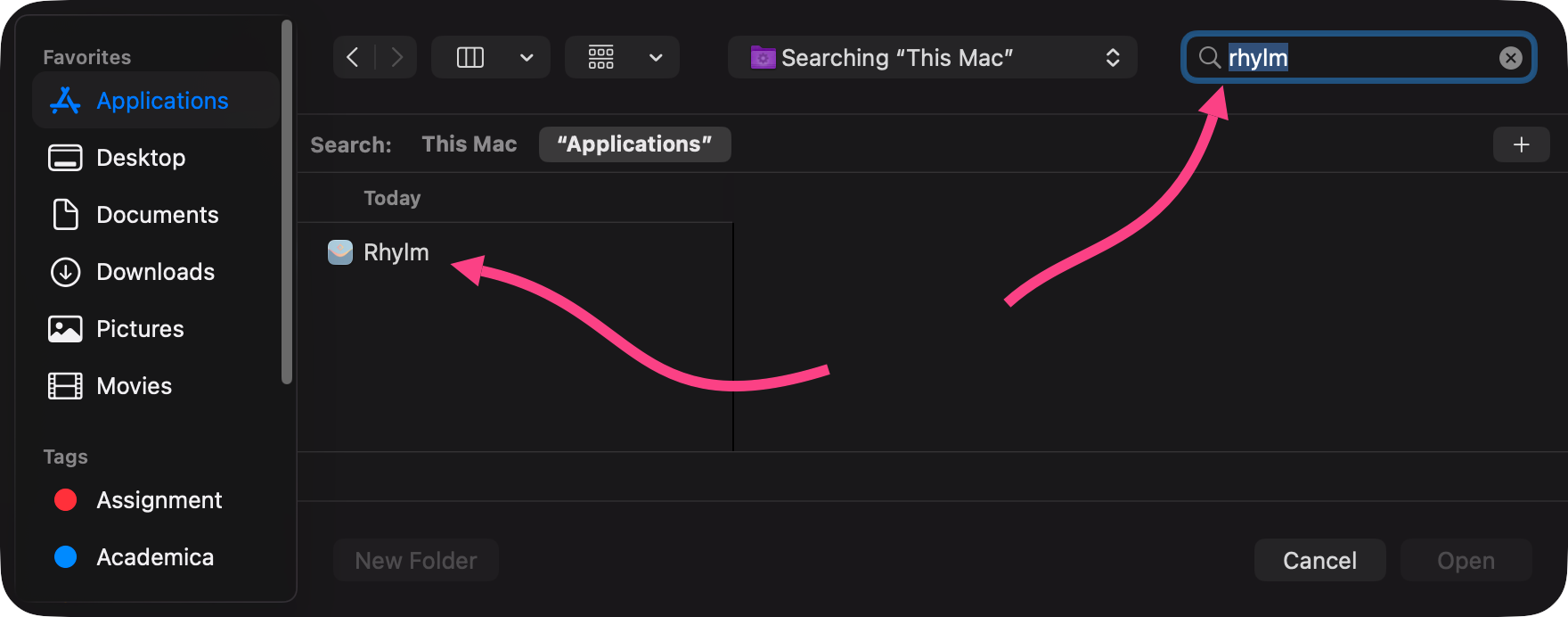Image resolution: width=1568 pixels, height=617 pixels.
Task: Go to Downloads folder in sidebar
Action: 155,272
